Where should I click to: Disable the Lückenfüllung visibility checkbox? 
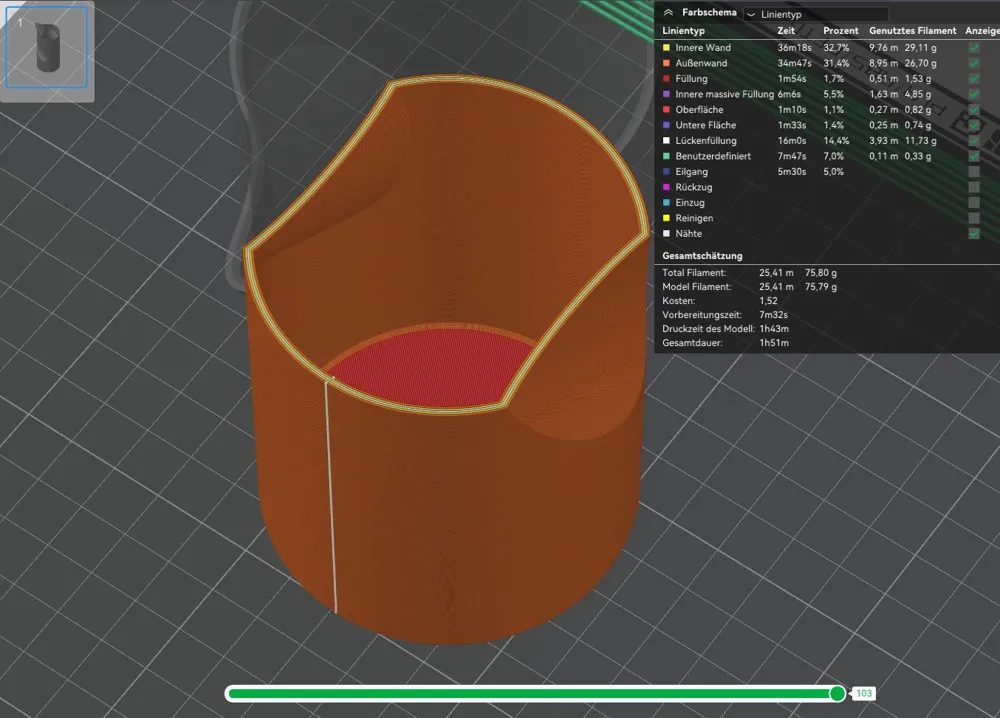click(x=973, y=141)
